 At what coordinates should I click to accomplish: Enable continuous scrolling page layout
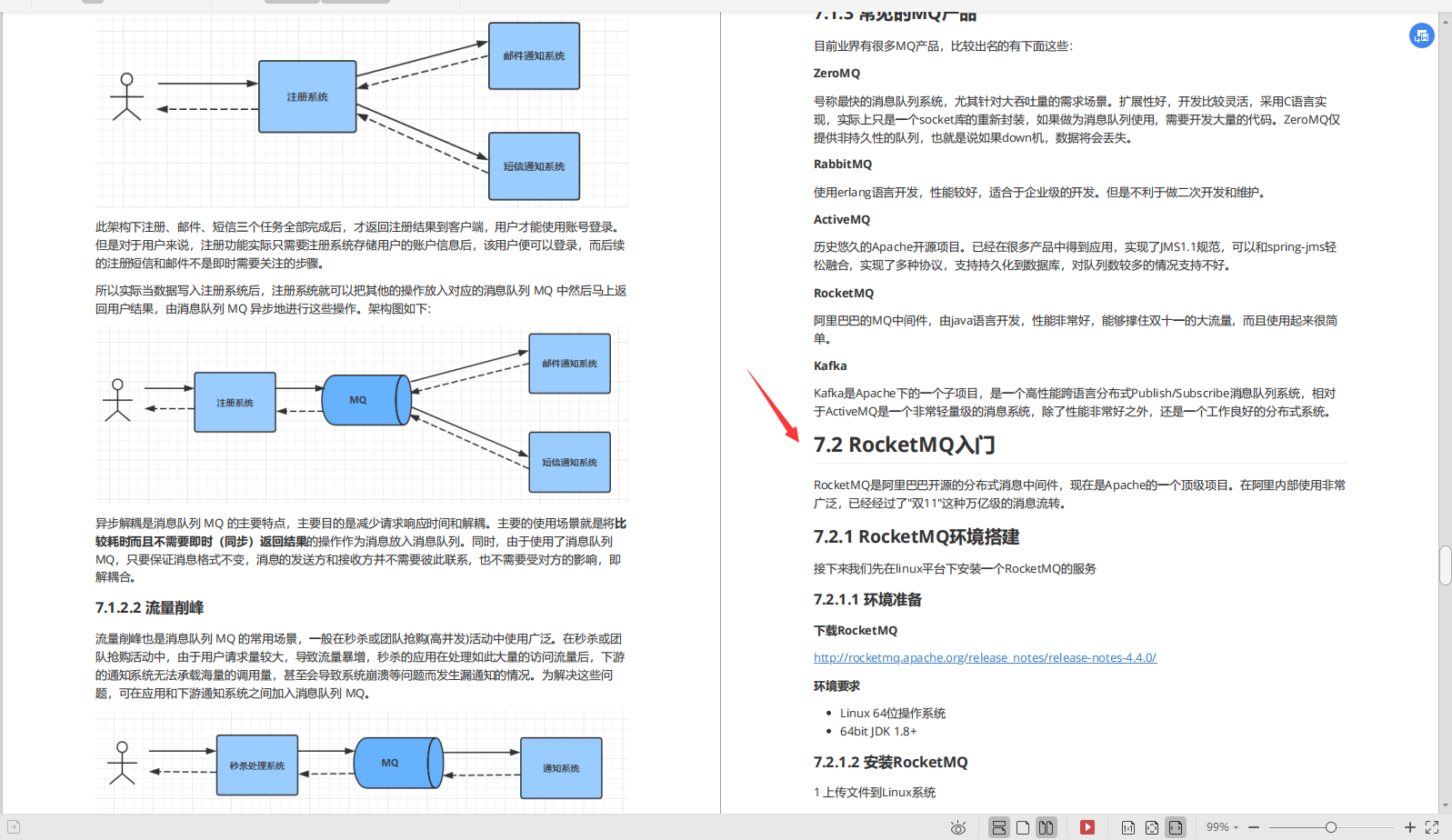tap(999, 827)
